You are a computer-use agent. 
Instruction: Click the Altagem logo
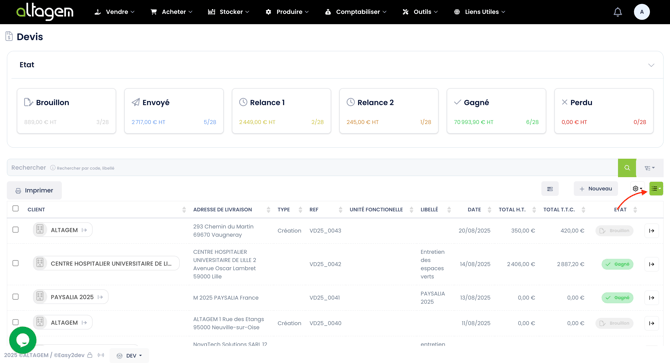point(45,12)
